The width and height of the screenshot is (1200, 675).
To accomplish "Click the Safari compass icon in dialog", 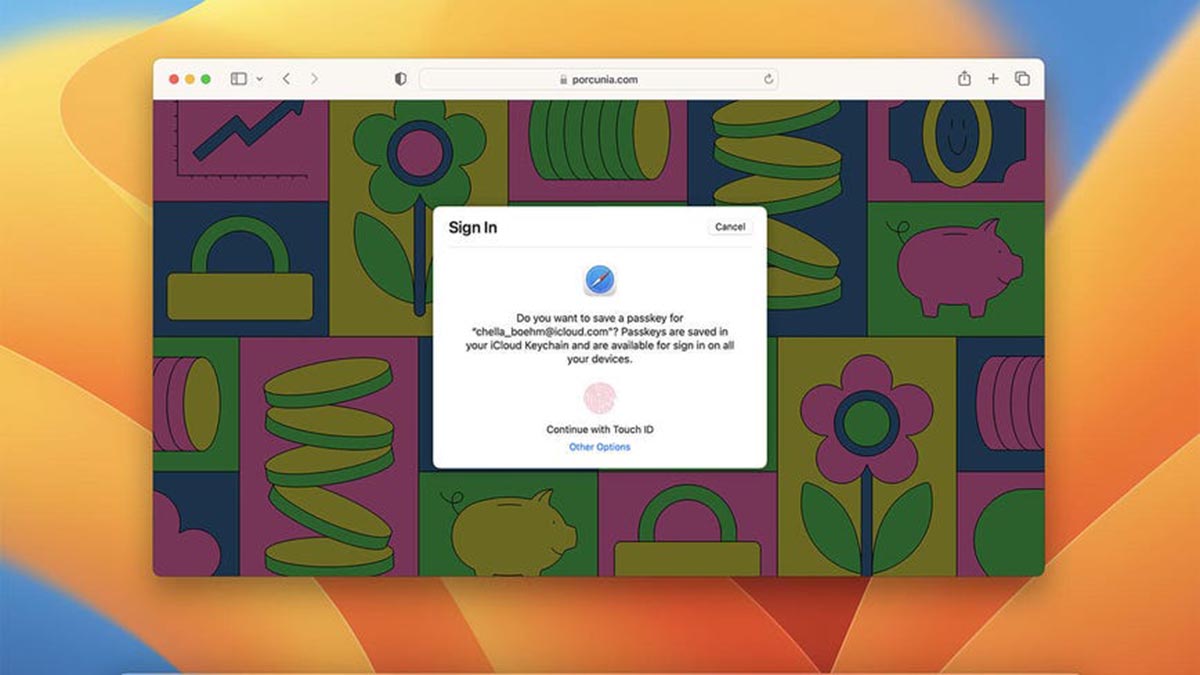I will coord(600,280).
